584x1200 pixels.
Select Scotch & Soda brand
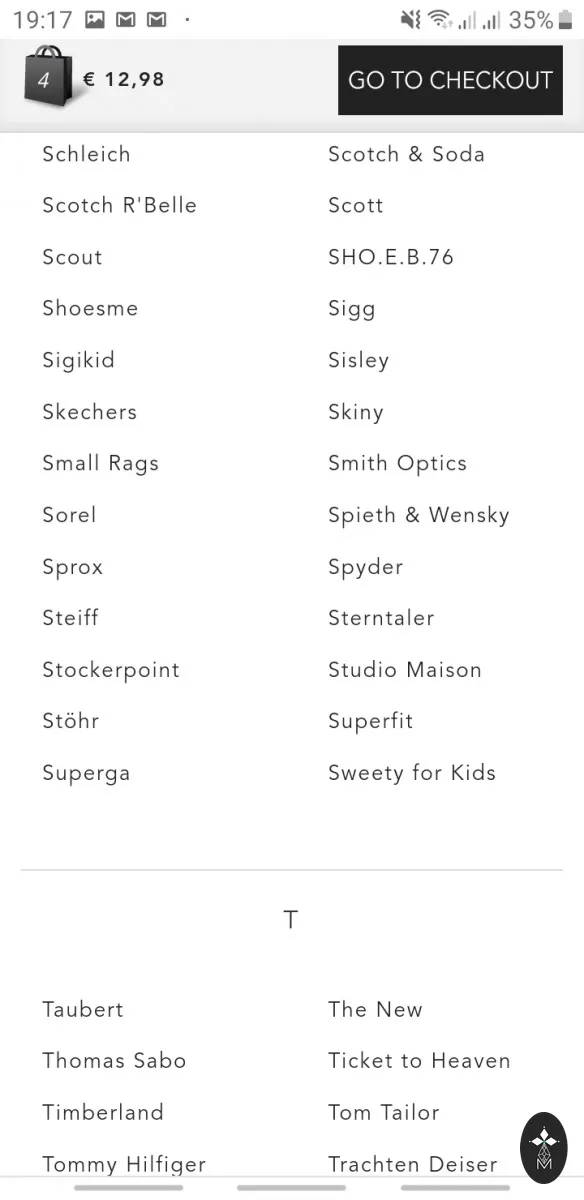click(406, 154)
